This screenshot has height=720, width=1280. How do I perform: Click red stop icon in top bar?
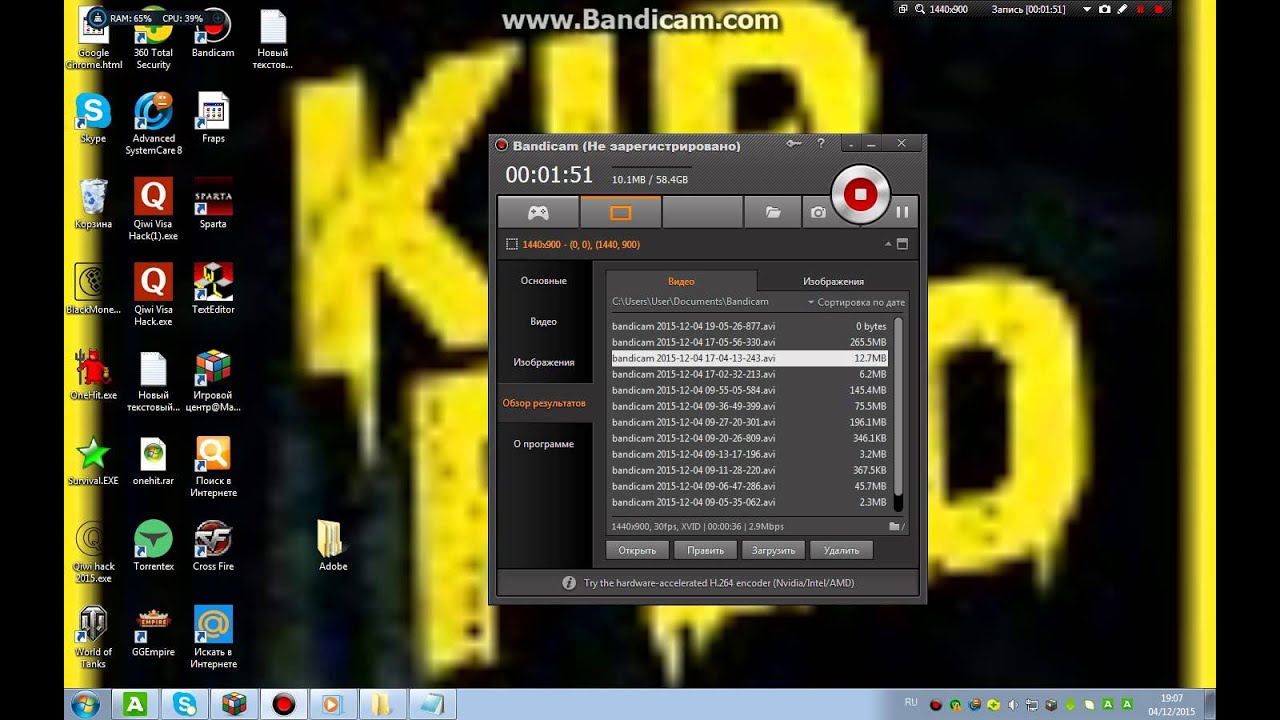pos(1159,9)
